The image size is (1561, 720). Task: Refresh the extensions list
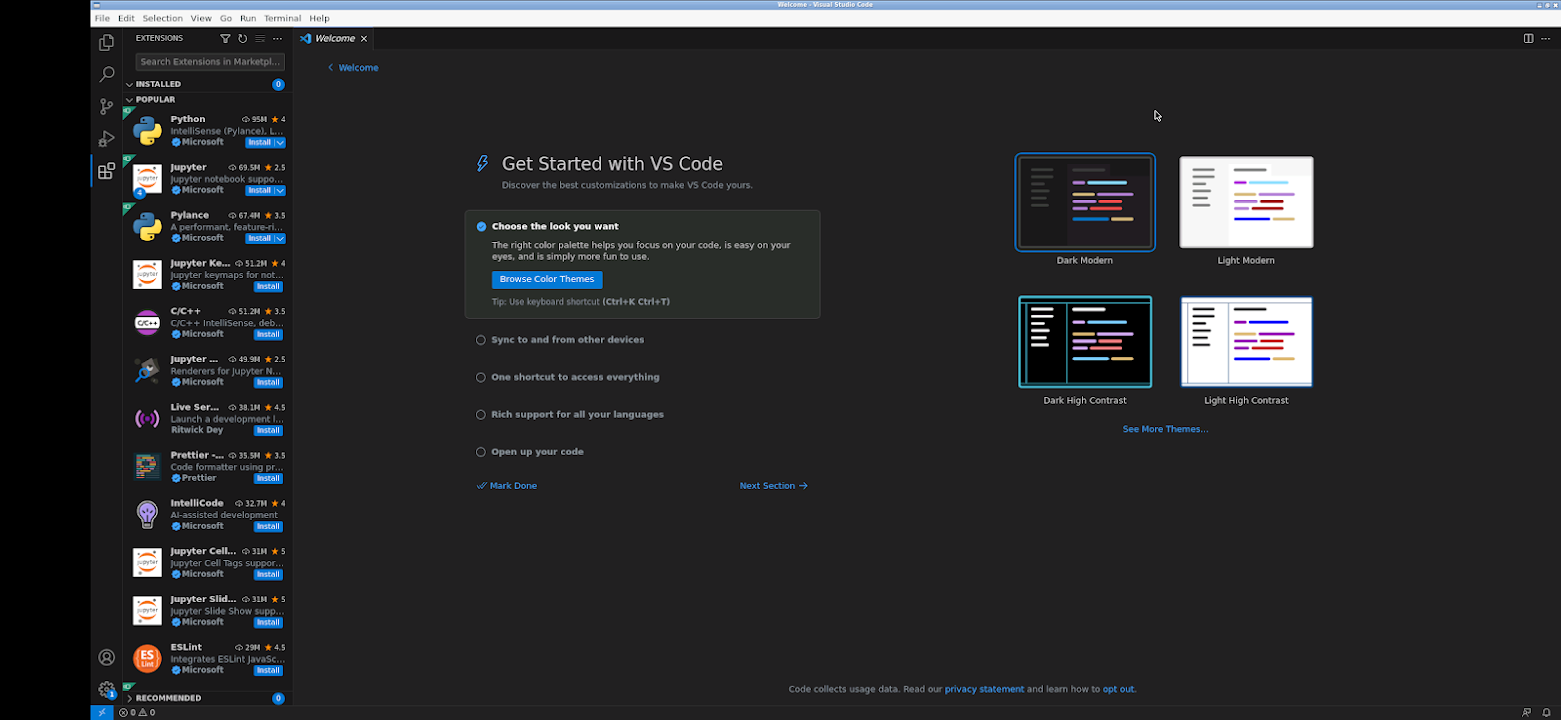pos(242,38)
